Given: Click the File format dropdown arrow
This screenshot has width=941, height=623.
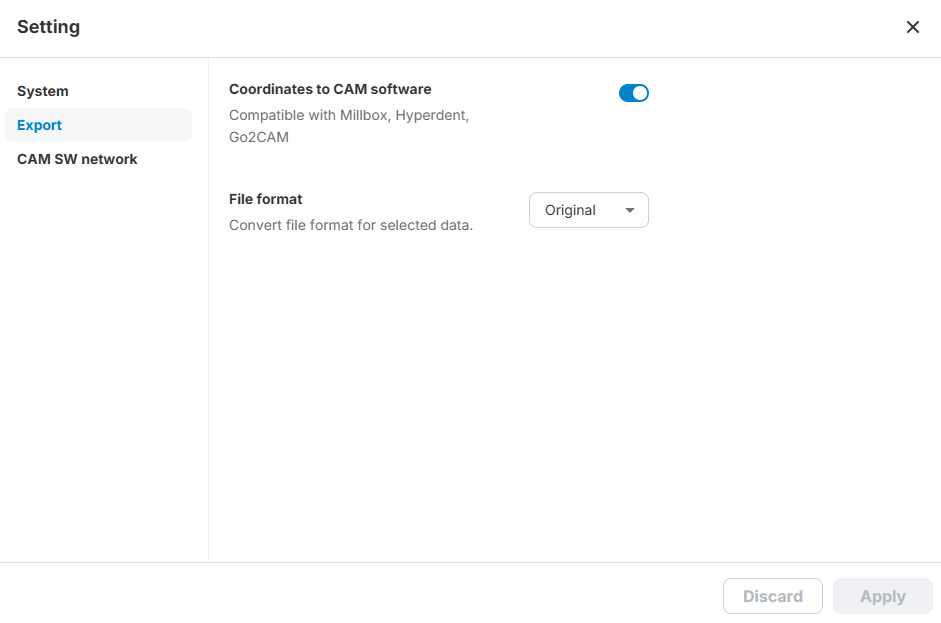Looking at the screenshot, I should pyautogui.click(x=630, y=210).
